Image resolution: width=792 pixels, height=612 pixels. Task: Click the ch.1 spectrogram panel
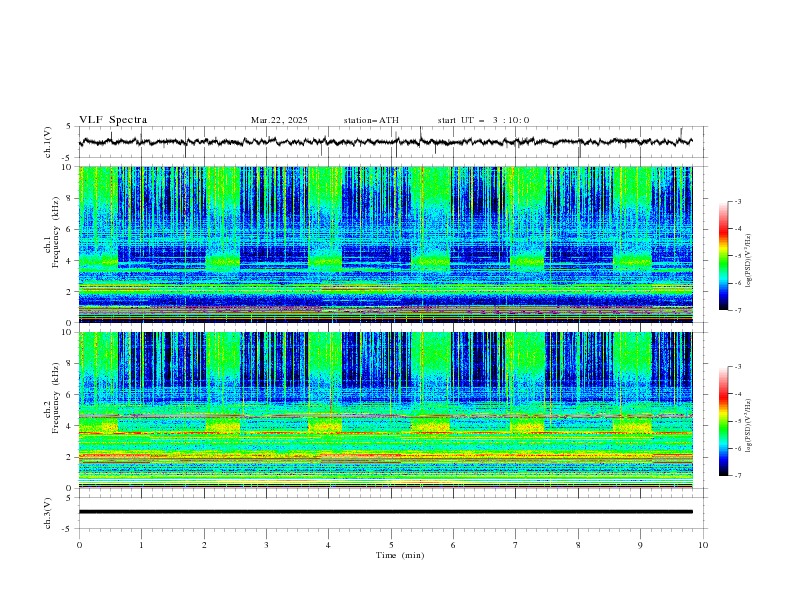coord(386,244)
